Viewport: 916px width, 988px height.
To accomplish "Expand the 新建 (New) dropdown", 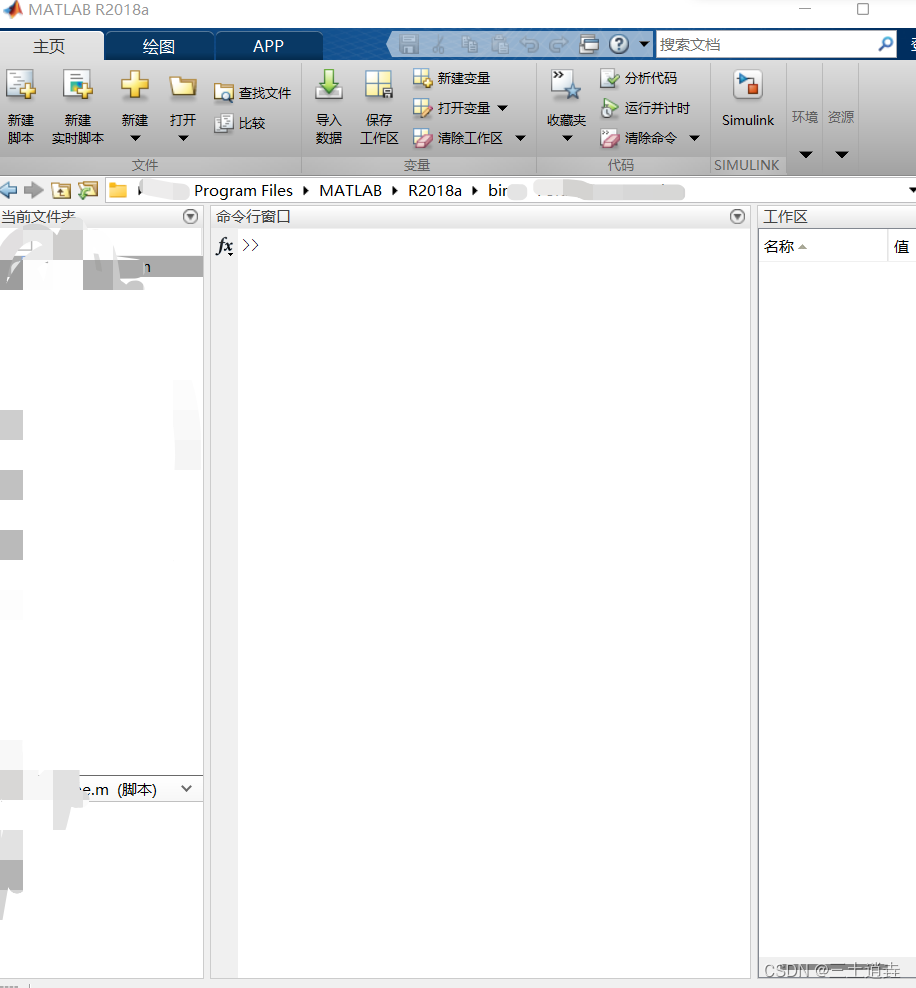I will [135, 138].
